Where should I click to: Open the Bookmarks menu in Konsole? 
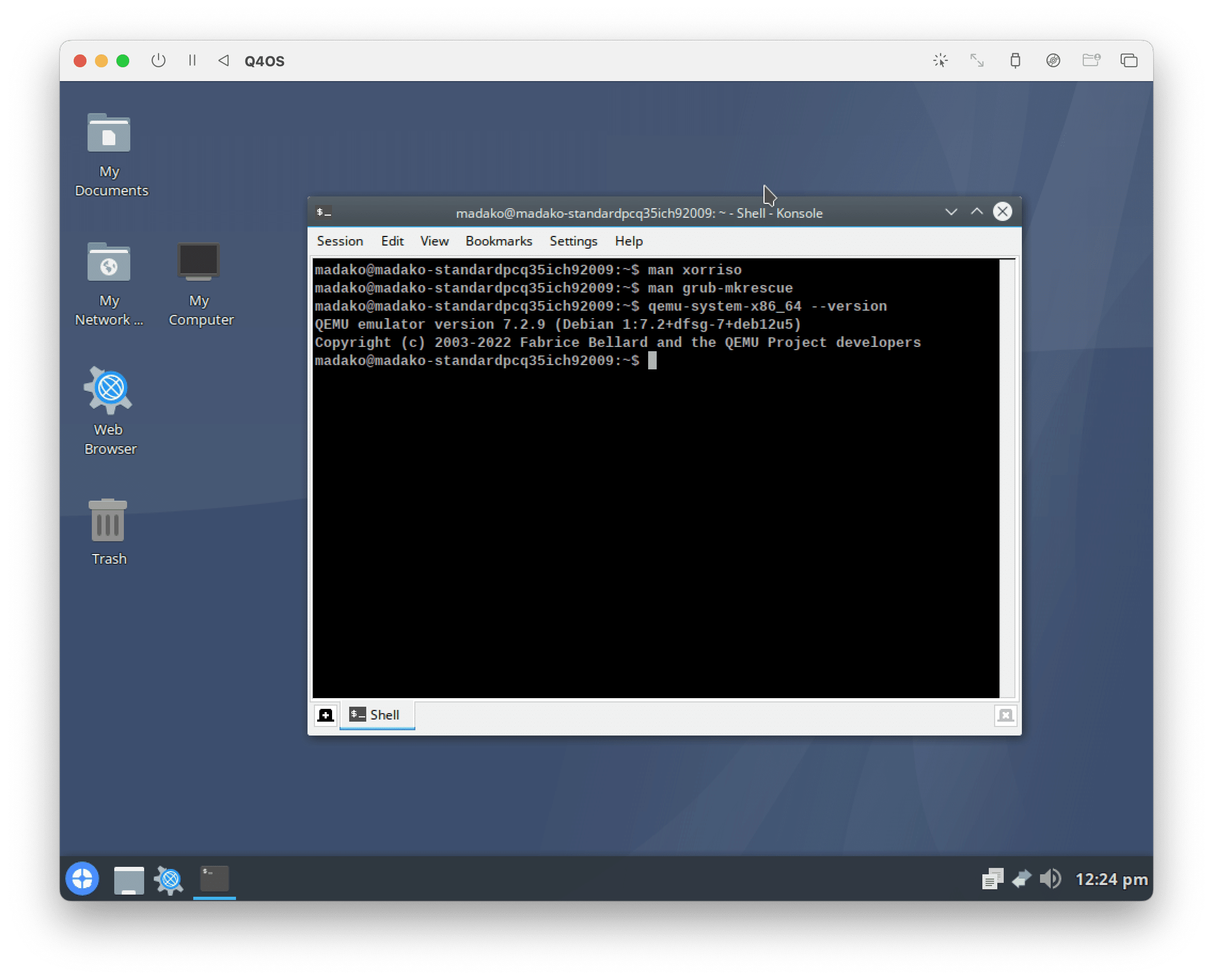pos(499,241)
